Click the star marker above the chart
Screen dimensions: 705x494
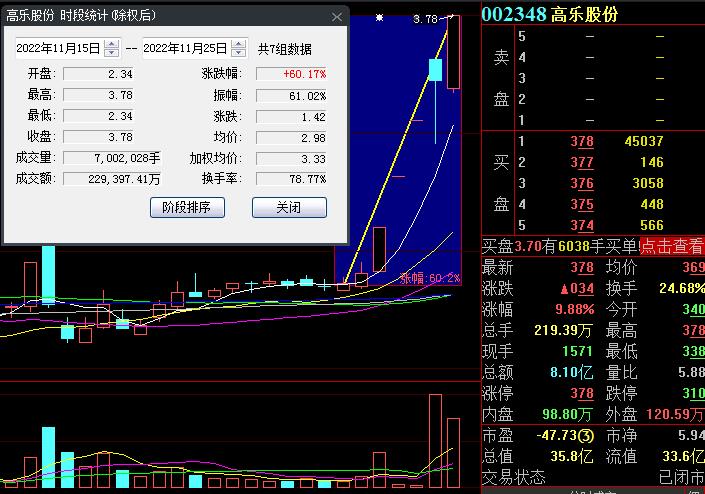(379, 18)
